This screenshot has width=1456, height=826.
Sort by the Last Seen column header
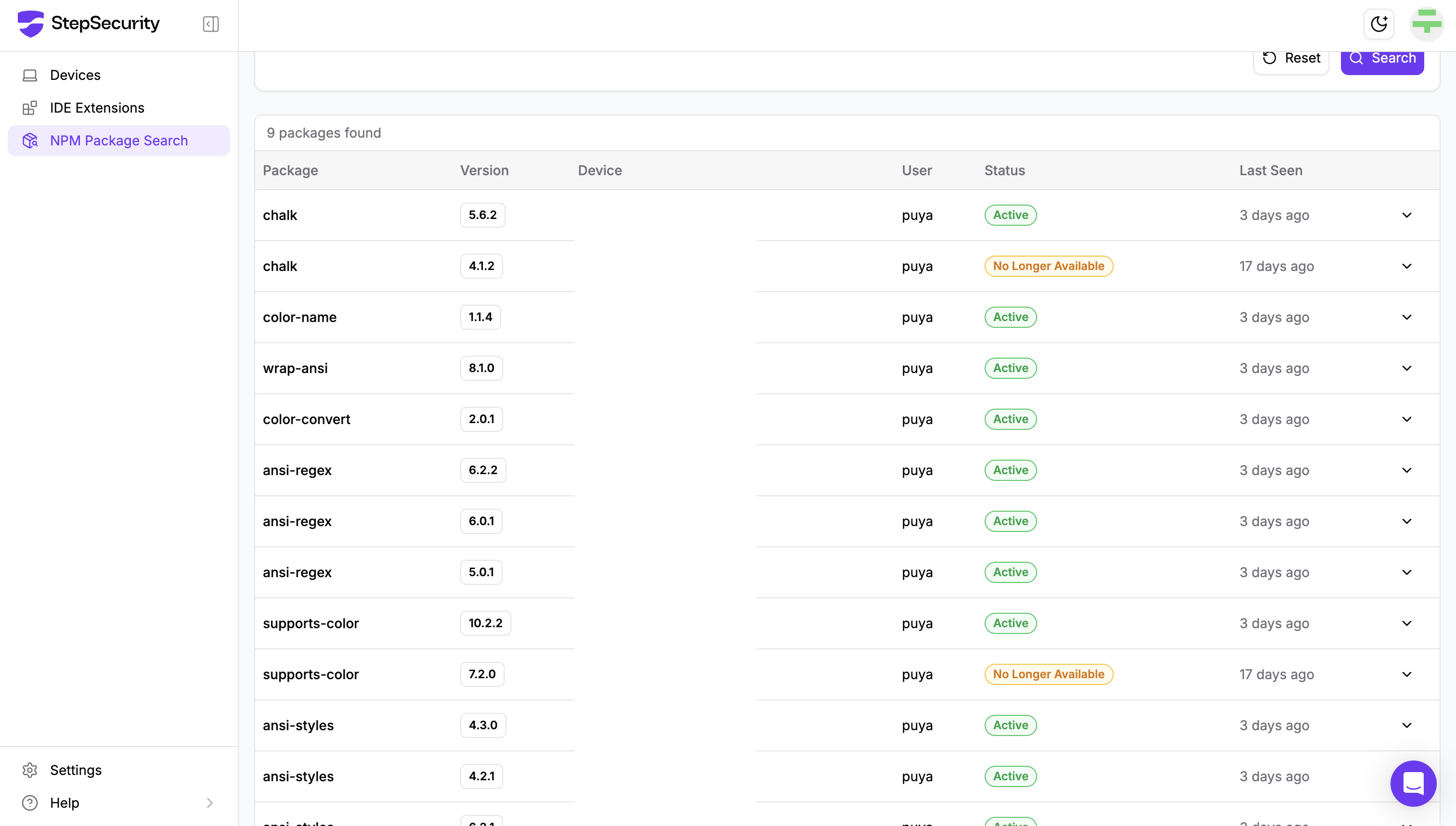1271,170
